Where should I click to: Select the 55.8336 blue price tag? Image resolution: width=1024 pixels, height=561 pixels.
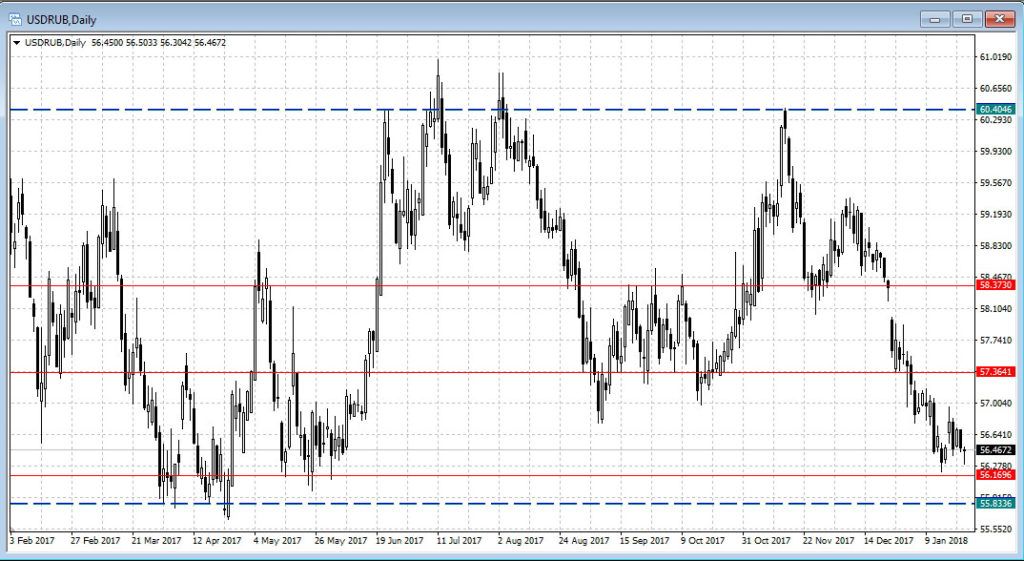[x=998, y=503]
